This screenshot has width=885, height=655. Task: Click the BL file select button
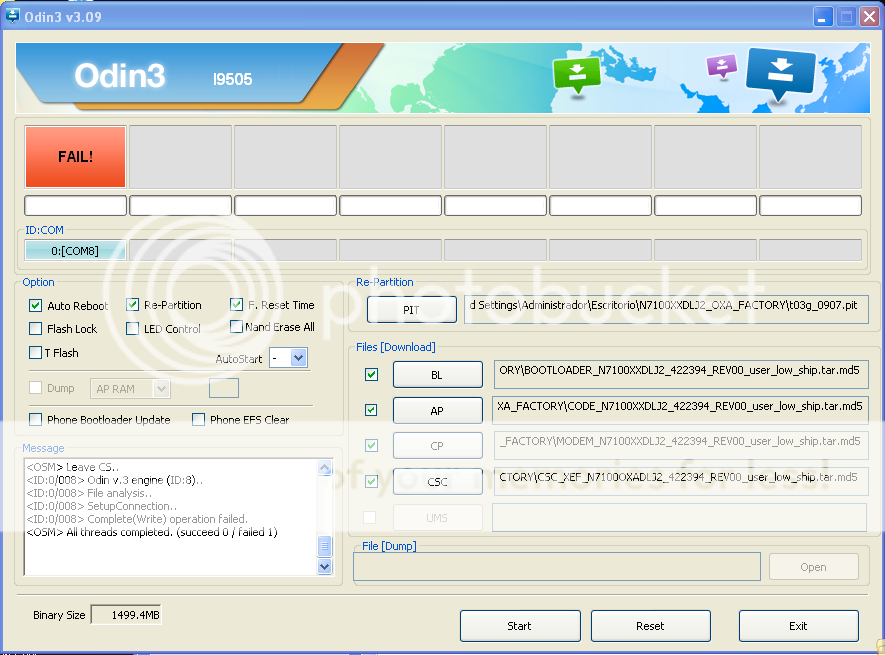(x=437, y=375)
